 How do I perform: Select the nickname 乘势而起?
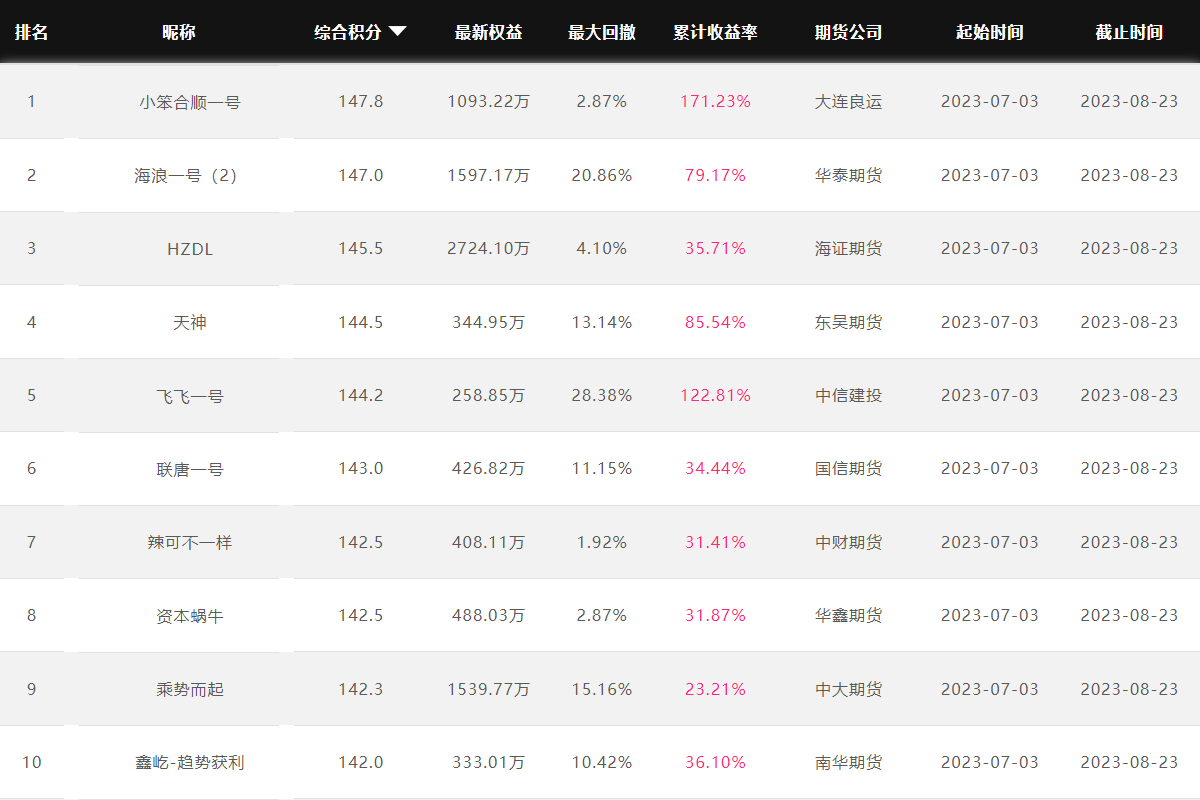(190, 689)
